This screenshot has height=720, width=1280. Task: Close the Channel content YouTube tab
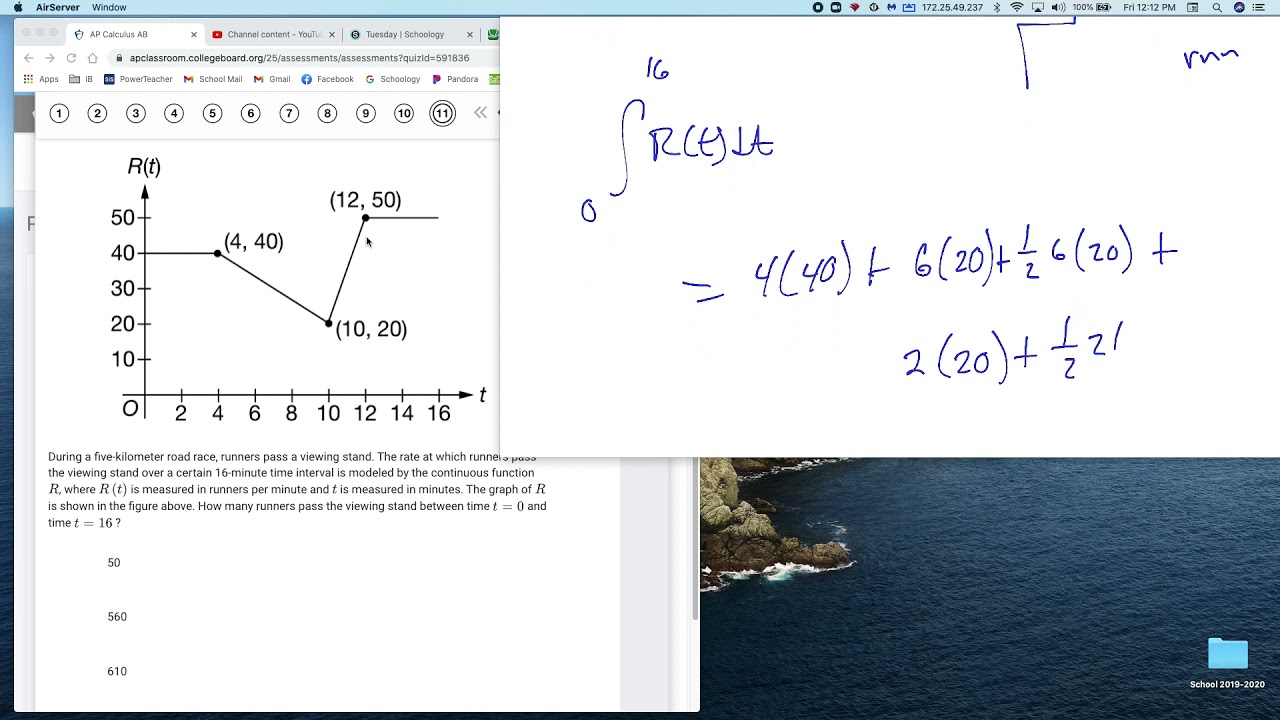(332, 34)
